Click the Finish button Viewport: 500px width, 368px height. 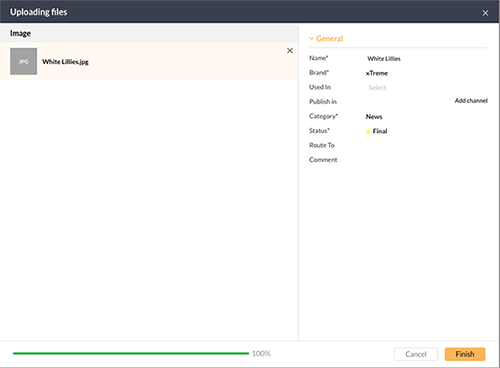click(465, 354)
